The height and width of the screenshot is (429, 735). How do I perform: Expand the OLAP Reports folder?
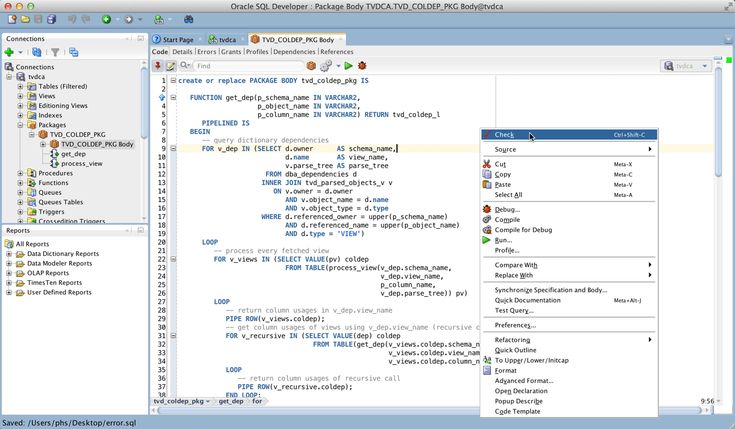[8, 273]
